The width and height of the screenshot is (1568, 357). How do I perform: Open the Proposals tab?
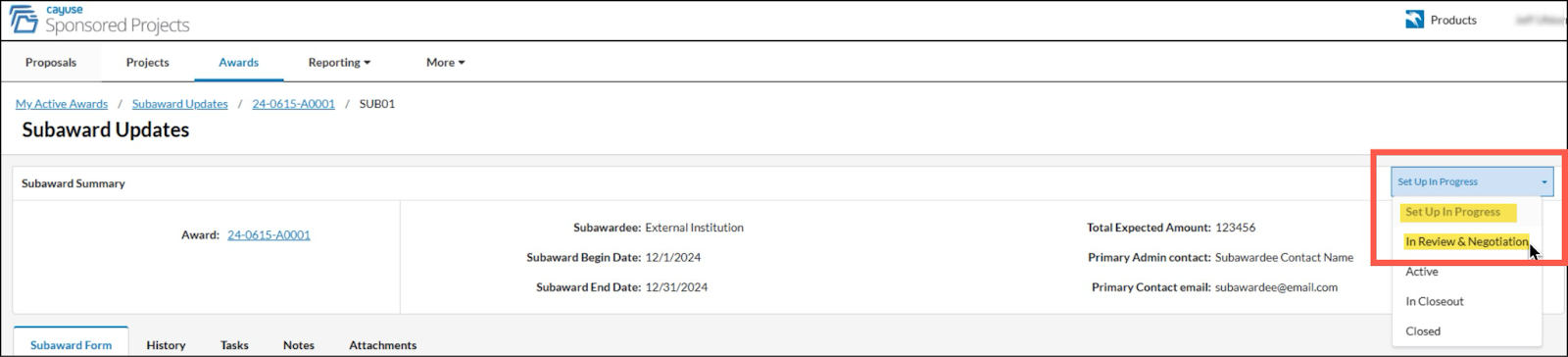[51, 62]
